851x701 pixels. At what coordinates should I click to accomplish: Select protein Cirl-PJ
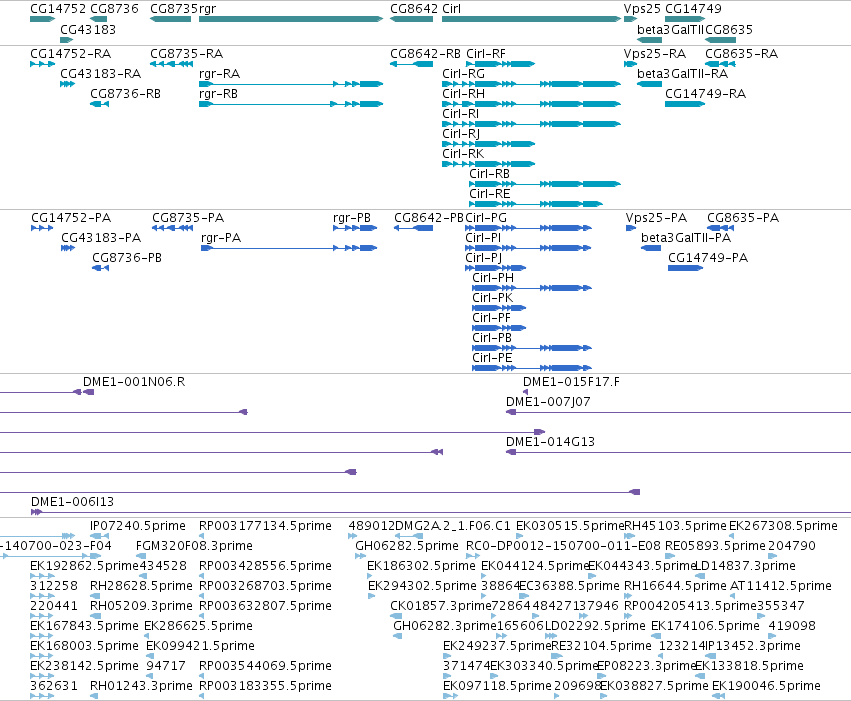(483, 258)
